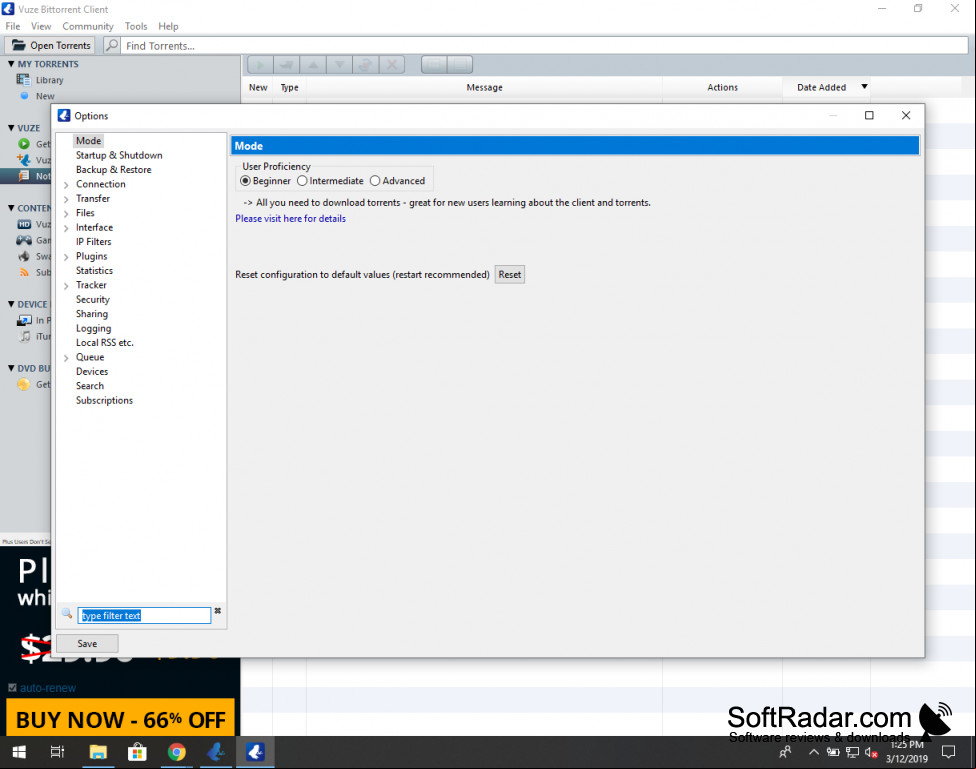Click the active Vuze Options taskbar icon
Image resolution: width=976 pixels, height=769 pixels.
tap(255, 752)
